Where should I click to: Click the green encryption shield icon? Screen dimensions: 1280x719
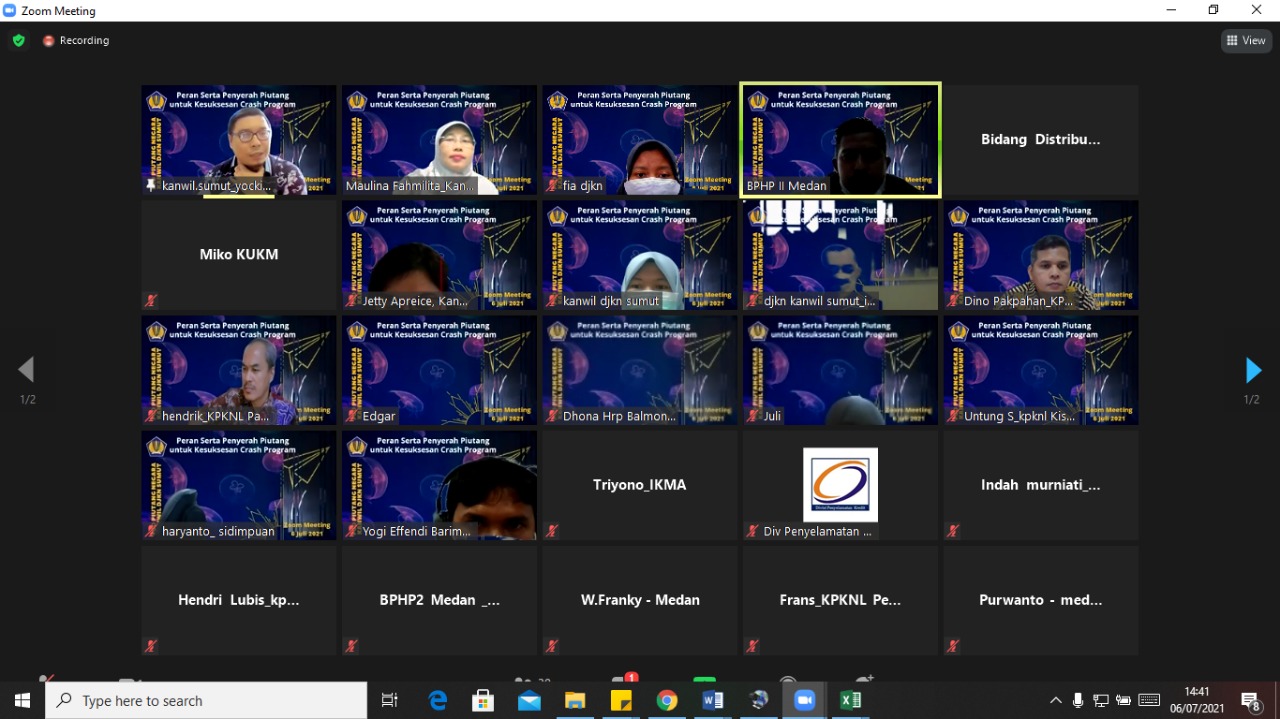point(18,41)
